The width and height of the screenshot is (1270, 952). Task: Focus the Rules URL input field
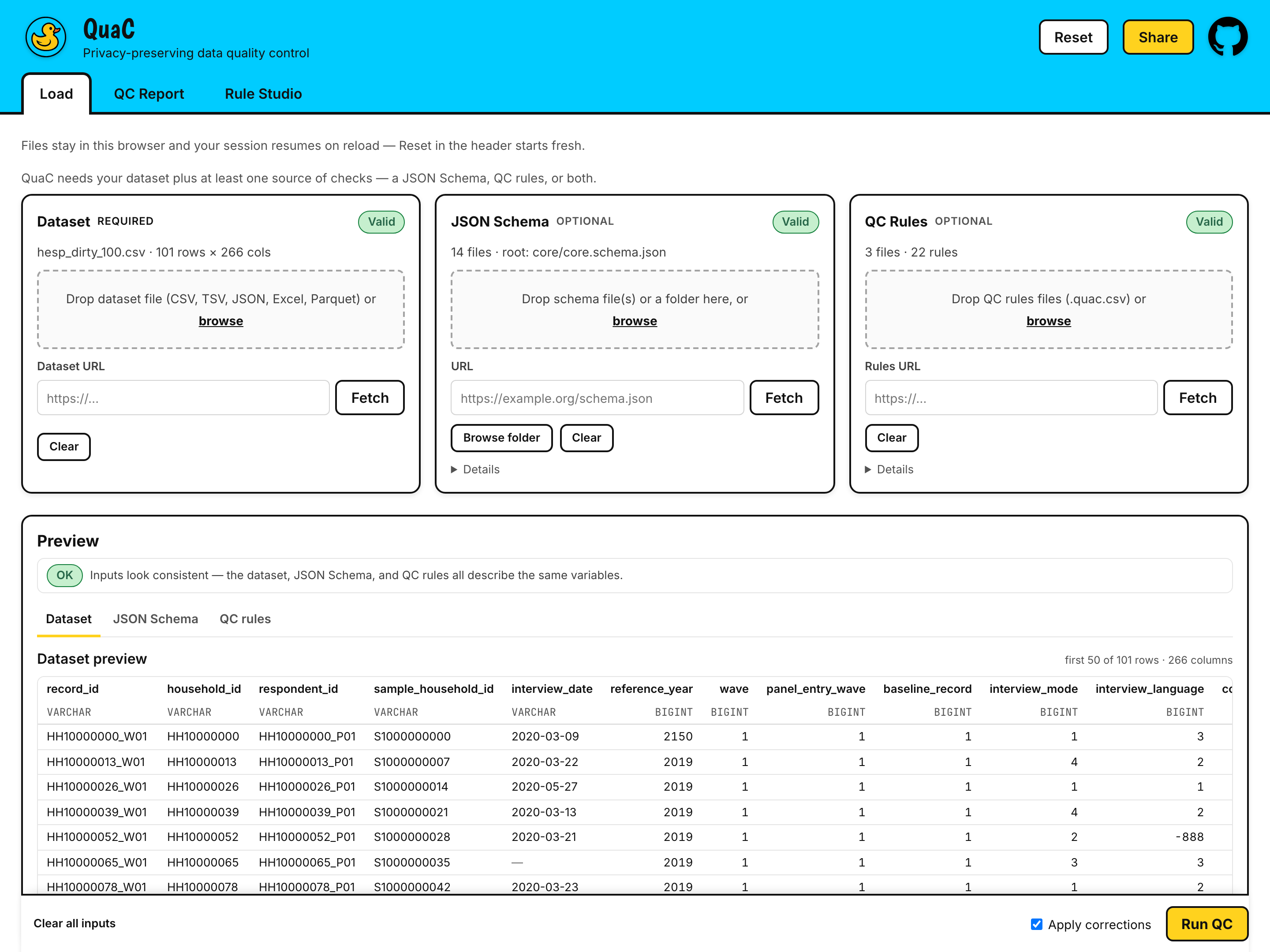1011,398
